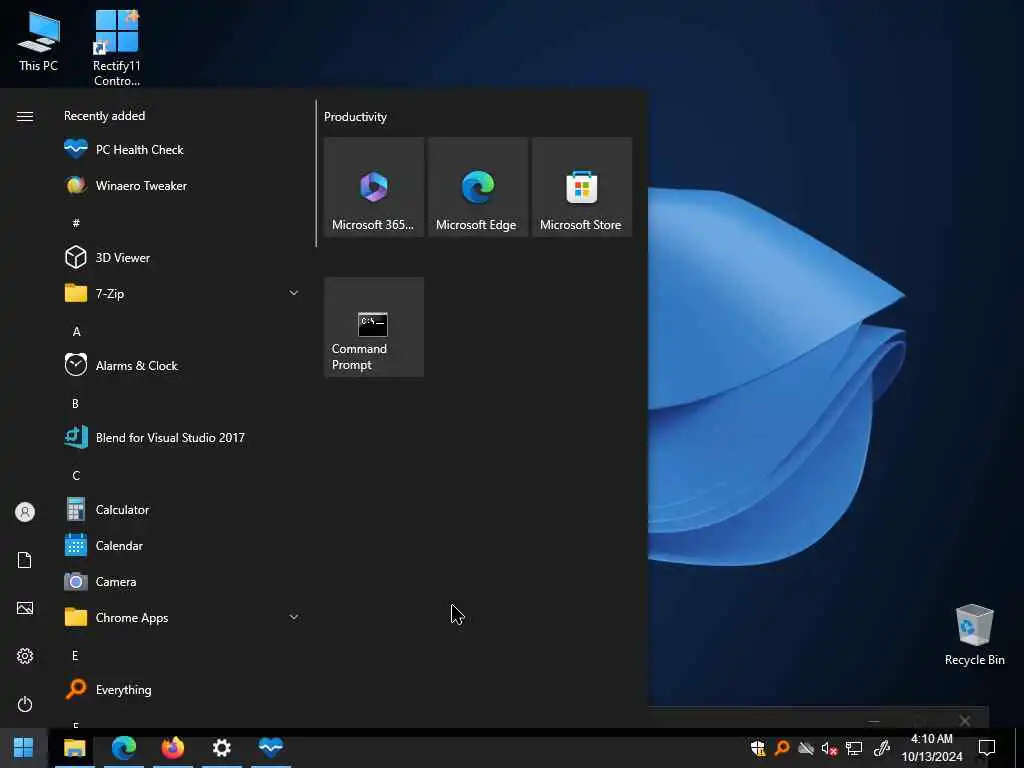
Task: Click the B letter index header
Action: [x=76, y=403]
